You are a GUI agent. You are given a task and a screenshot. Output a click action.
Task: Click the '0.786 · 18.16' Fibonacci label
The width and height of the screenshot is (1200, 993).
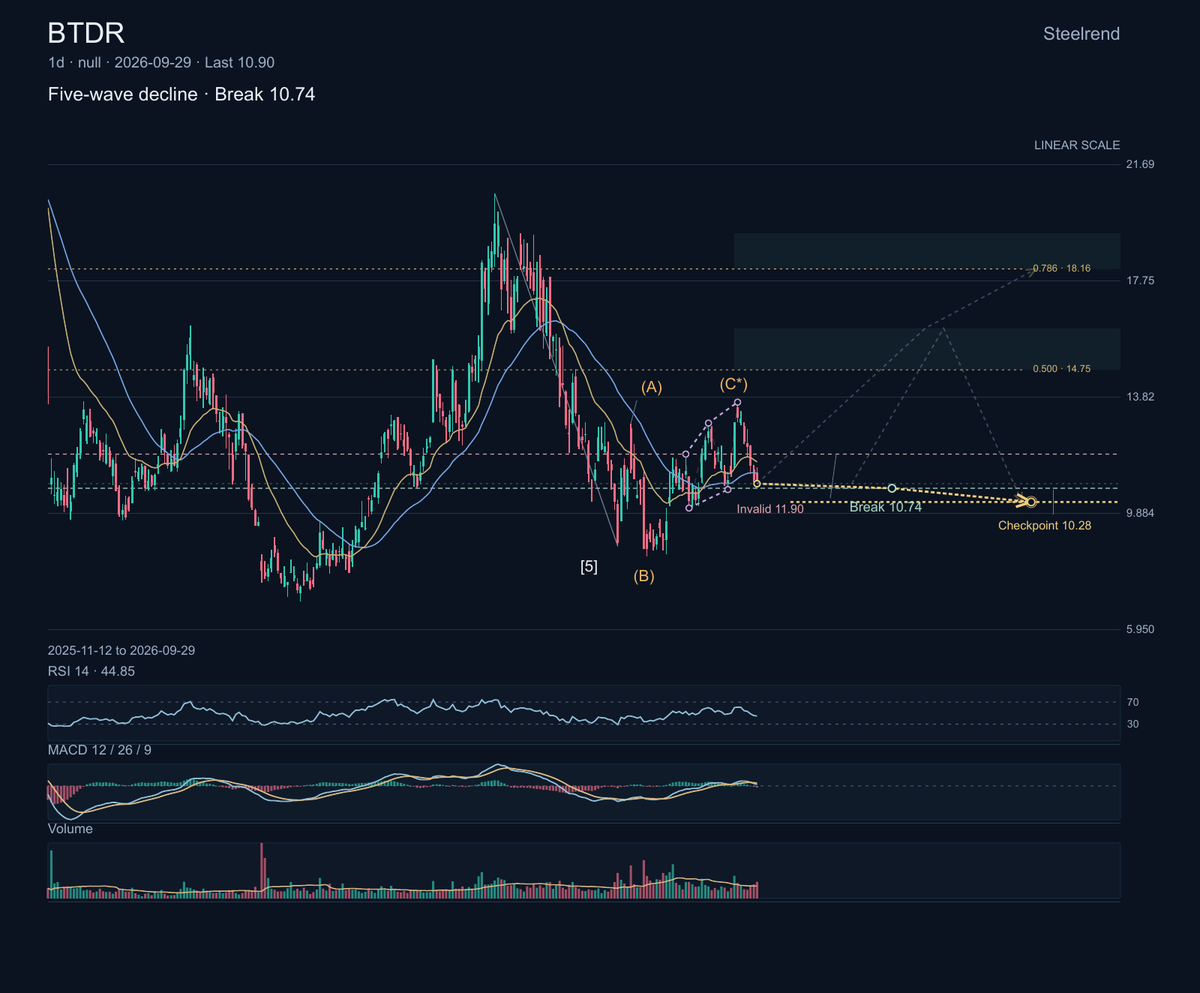(1062, 269)
